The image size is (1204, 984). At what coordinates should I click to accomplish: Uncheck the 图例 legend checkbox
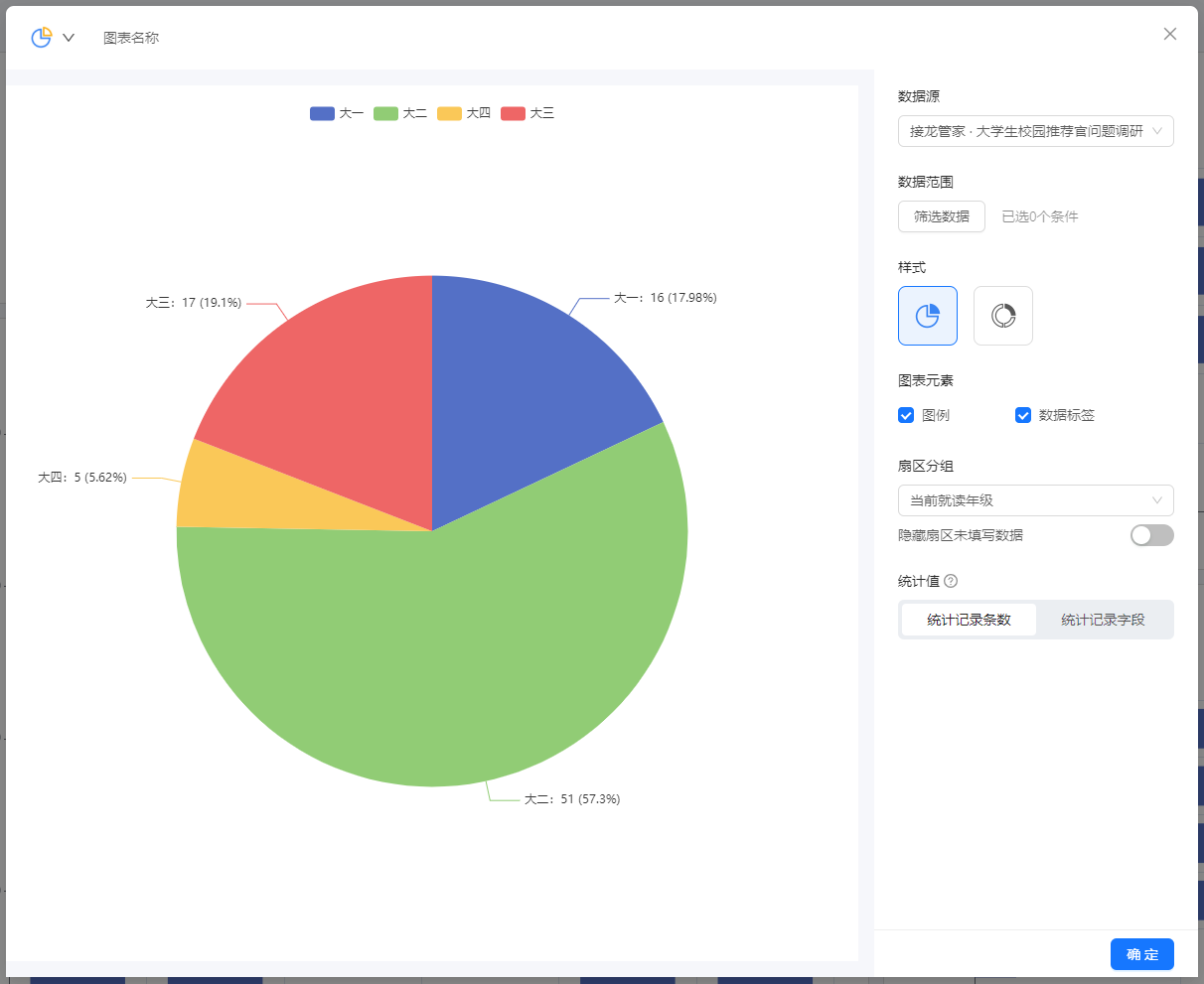click(906, 415)
